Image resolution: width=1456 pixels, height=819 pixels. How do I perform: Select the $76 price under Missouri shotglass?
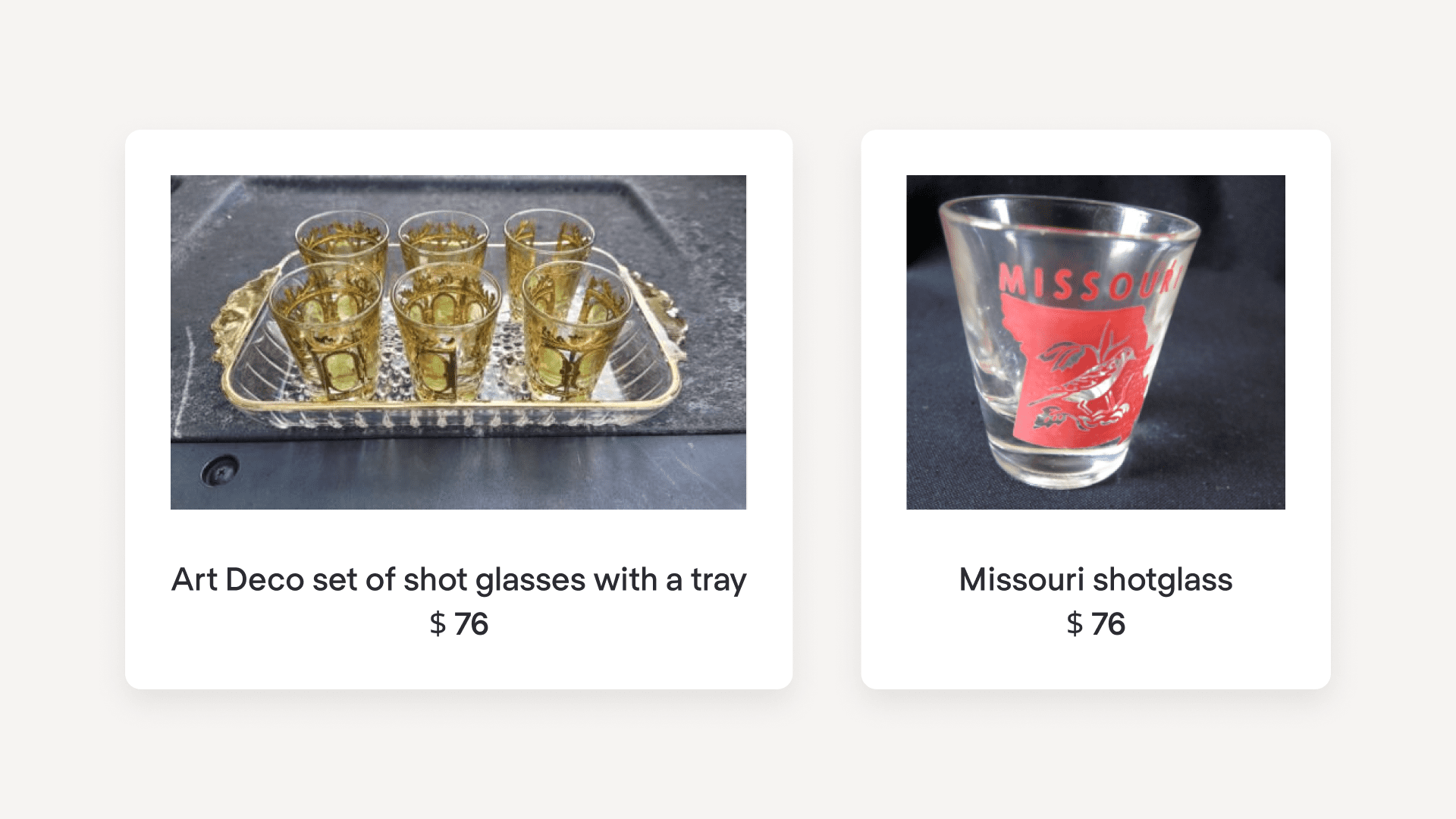click(1095, 624)
